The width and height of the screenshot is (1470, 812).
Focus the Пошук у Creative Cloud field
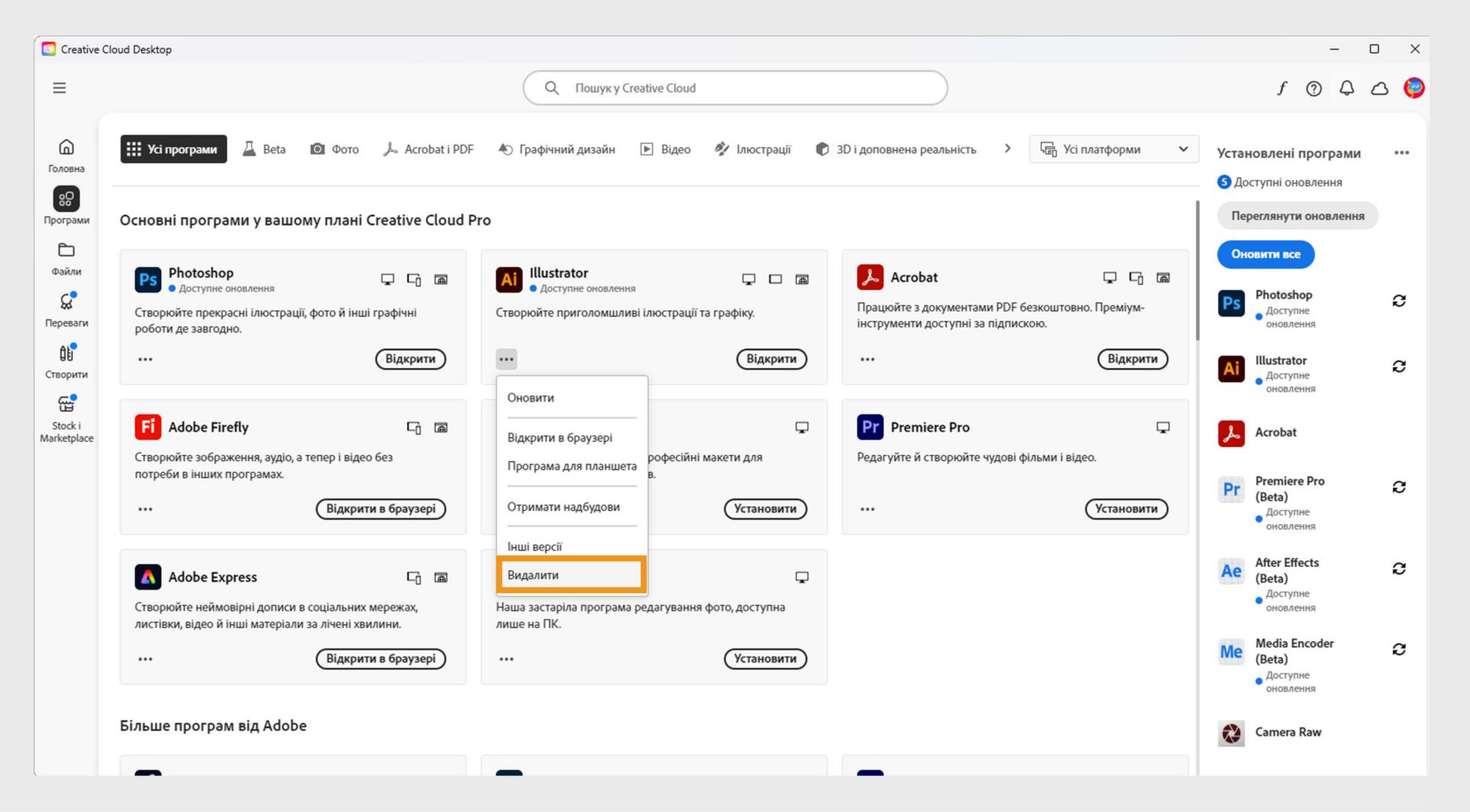[735, 88]
